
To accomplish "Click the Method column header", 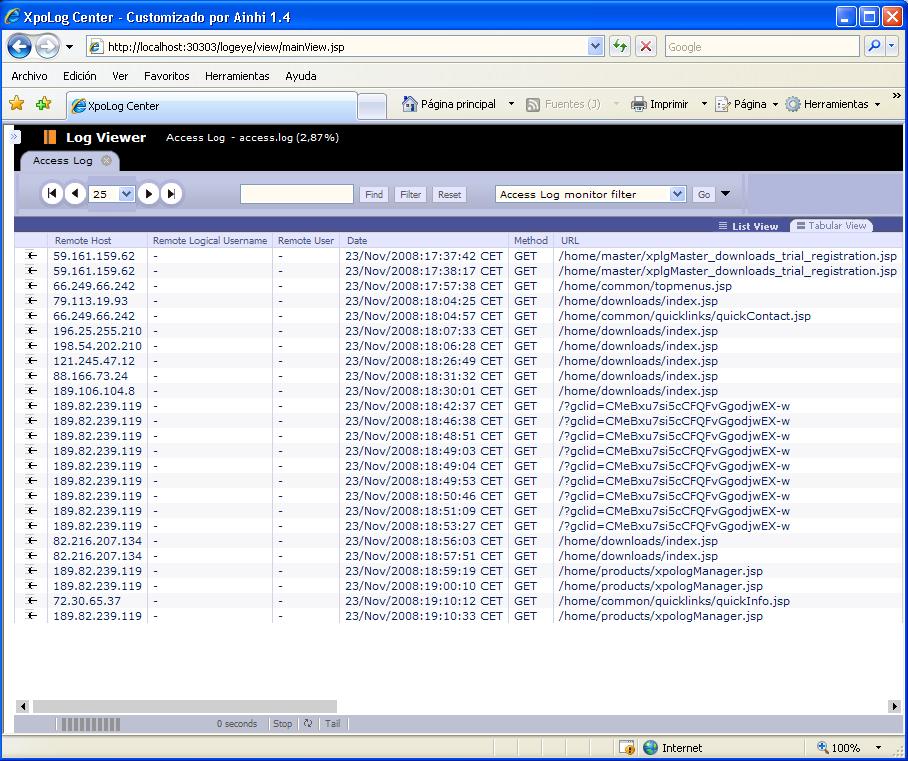I will (x=530, y=240).
